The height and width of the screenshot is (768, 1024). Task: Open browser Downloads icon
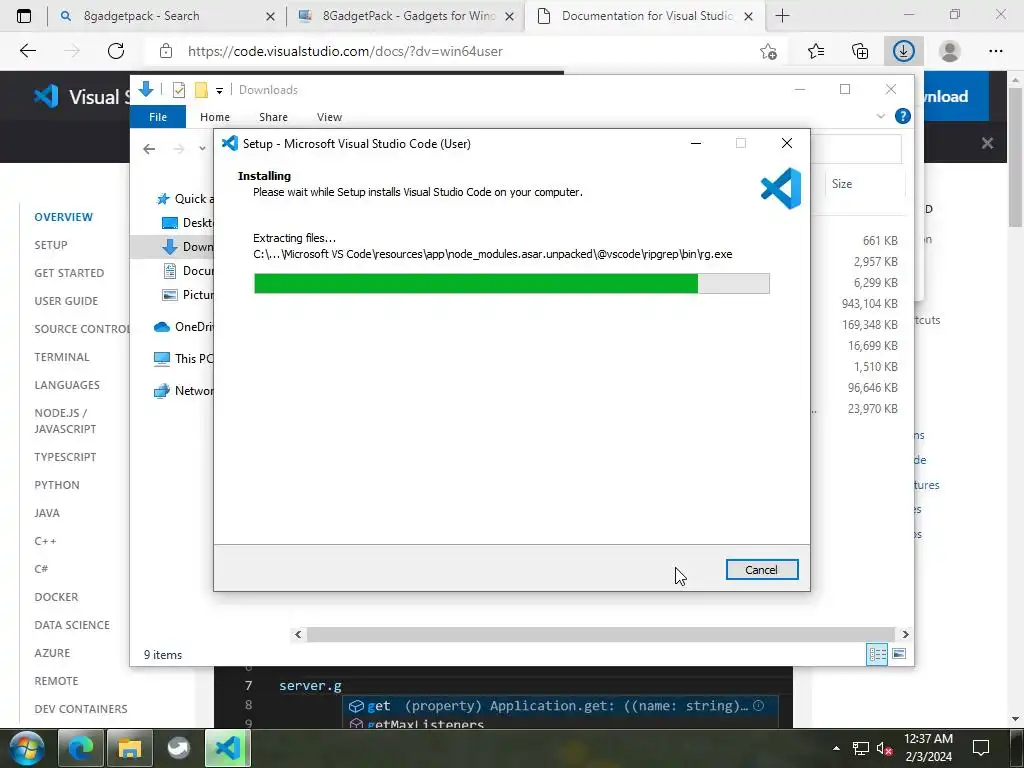point(904,51)
